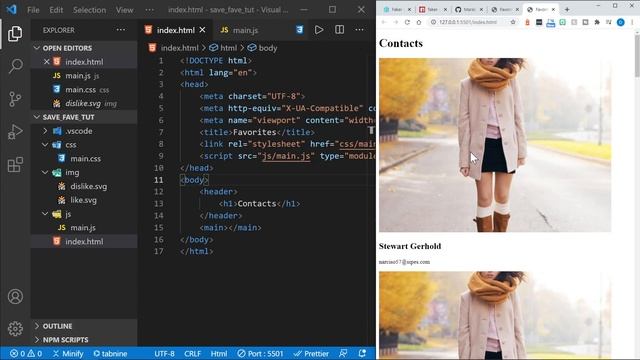Screen dimensions: 640x360
Task: Click the CSS icon in the editor toolbar
Action: pyautogui.click(x=300, y=30)
